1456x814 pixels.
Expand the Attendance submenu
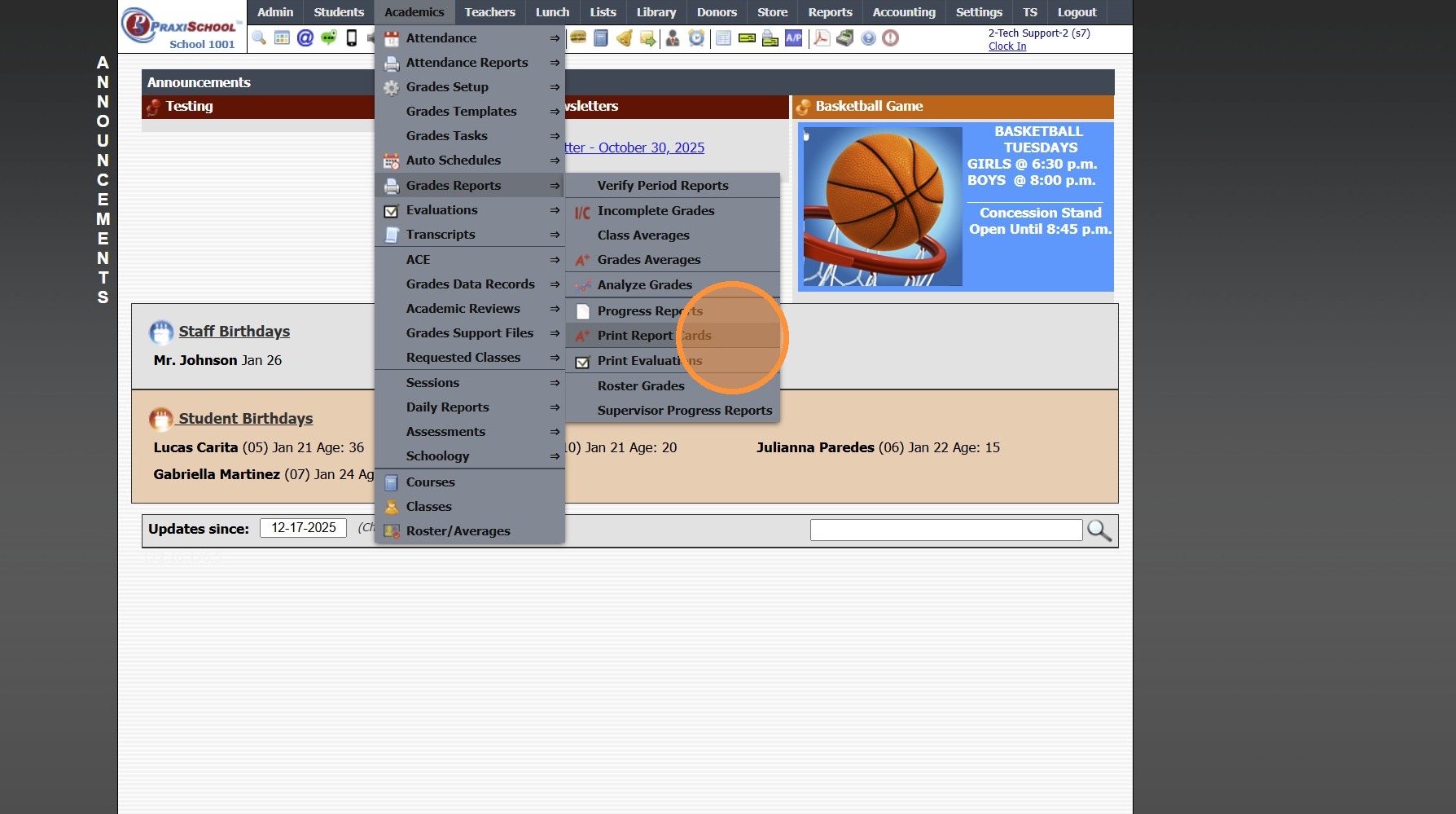tap(470, 38)
